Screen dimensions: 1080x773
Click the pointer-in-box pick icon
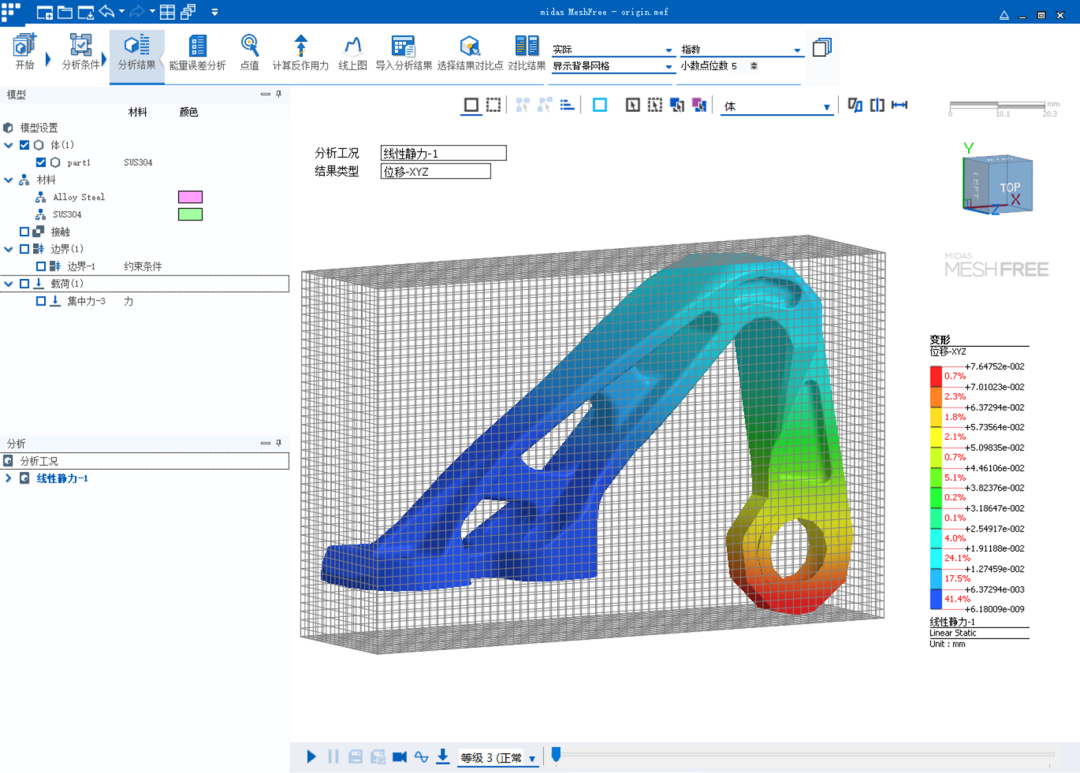[632, 105]
